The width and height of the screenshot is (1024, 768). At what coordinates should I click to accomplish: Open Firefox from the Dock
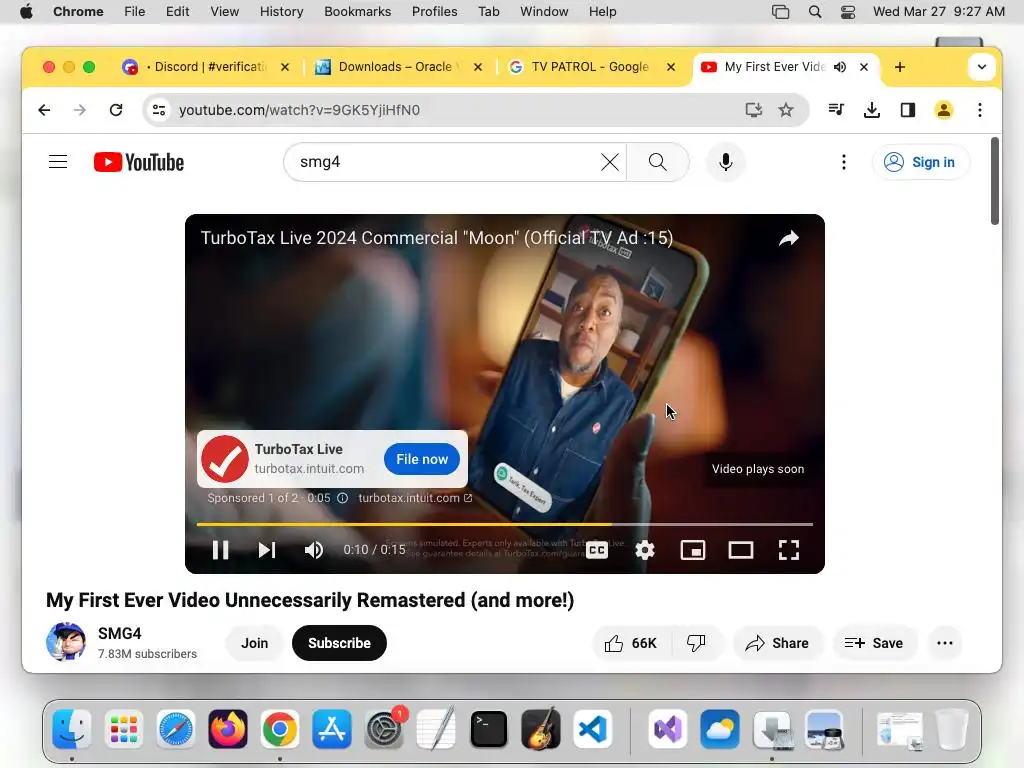tap(227, 729)
